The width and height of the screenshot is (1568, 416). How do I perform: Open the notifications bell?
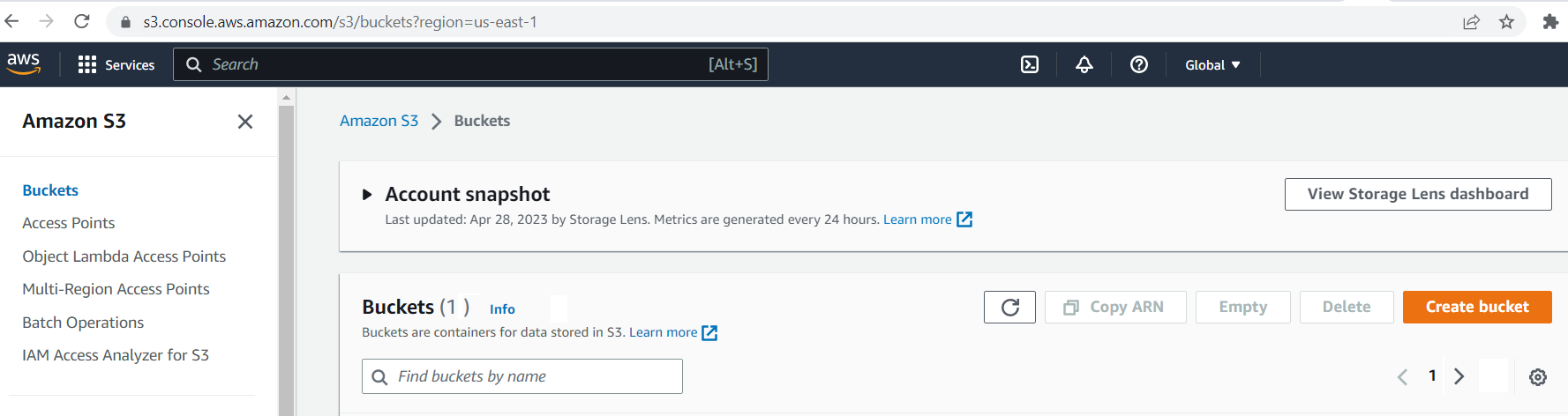click(1084, 64)
